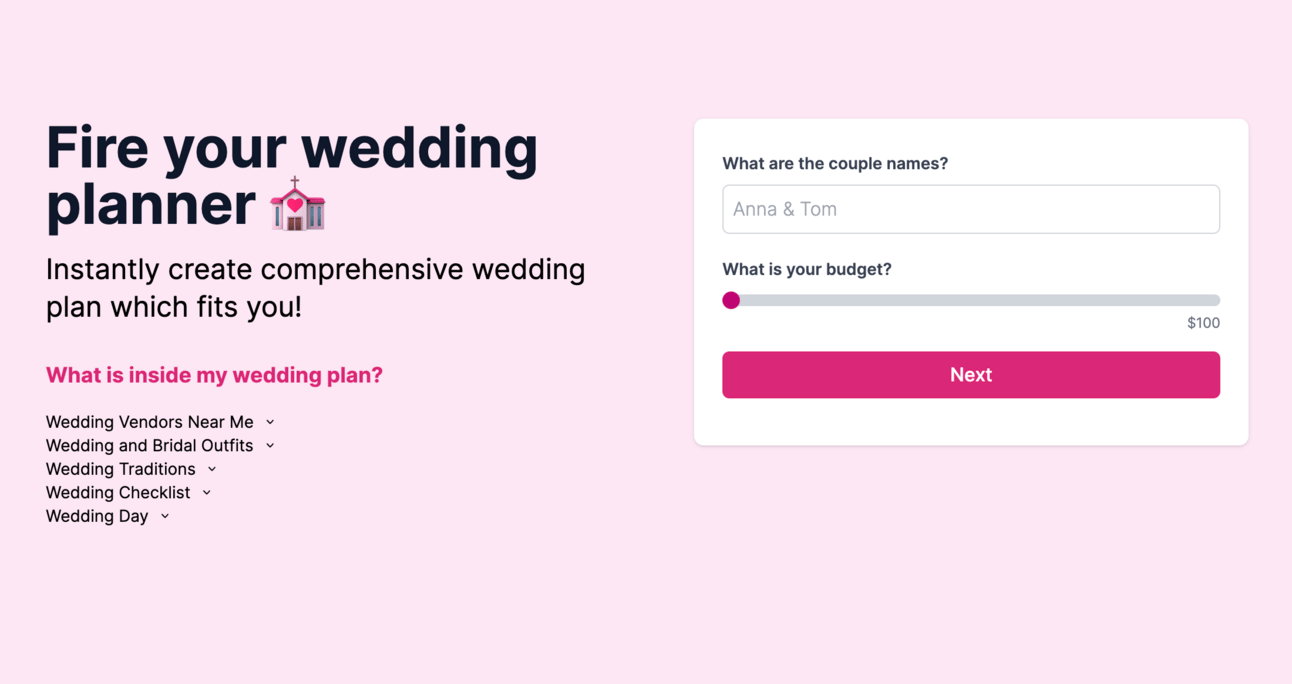Click chevron beside Wedding Vendors Near Me
This screenshot has height=684, width=1292.
(x=270, y=422)
